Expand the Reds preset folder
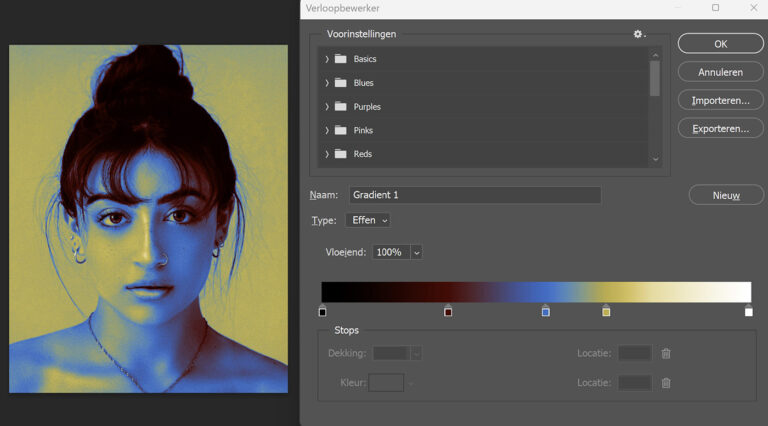Viewport: 768px width, 426px height. pos(327,154)
